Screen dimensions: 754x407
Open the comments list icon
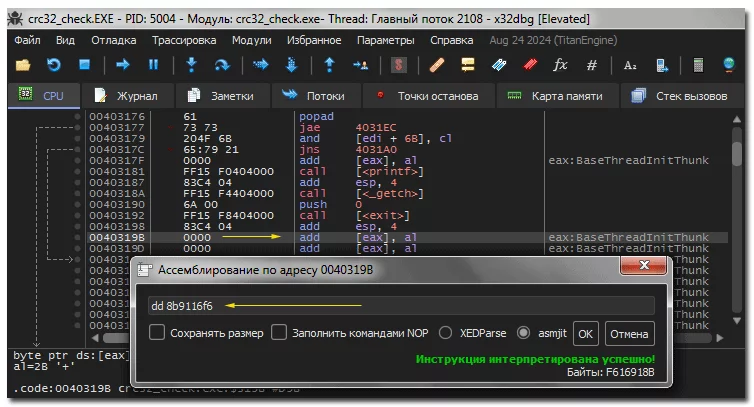pyautogui.click(x=467, y=64)
